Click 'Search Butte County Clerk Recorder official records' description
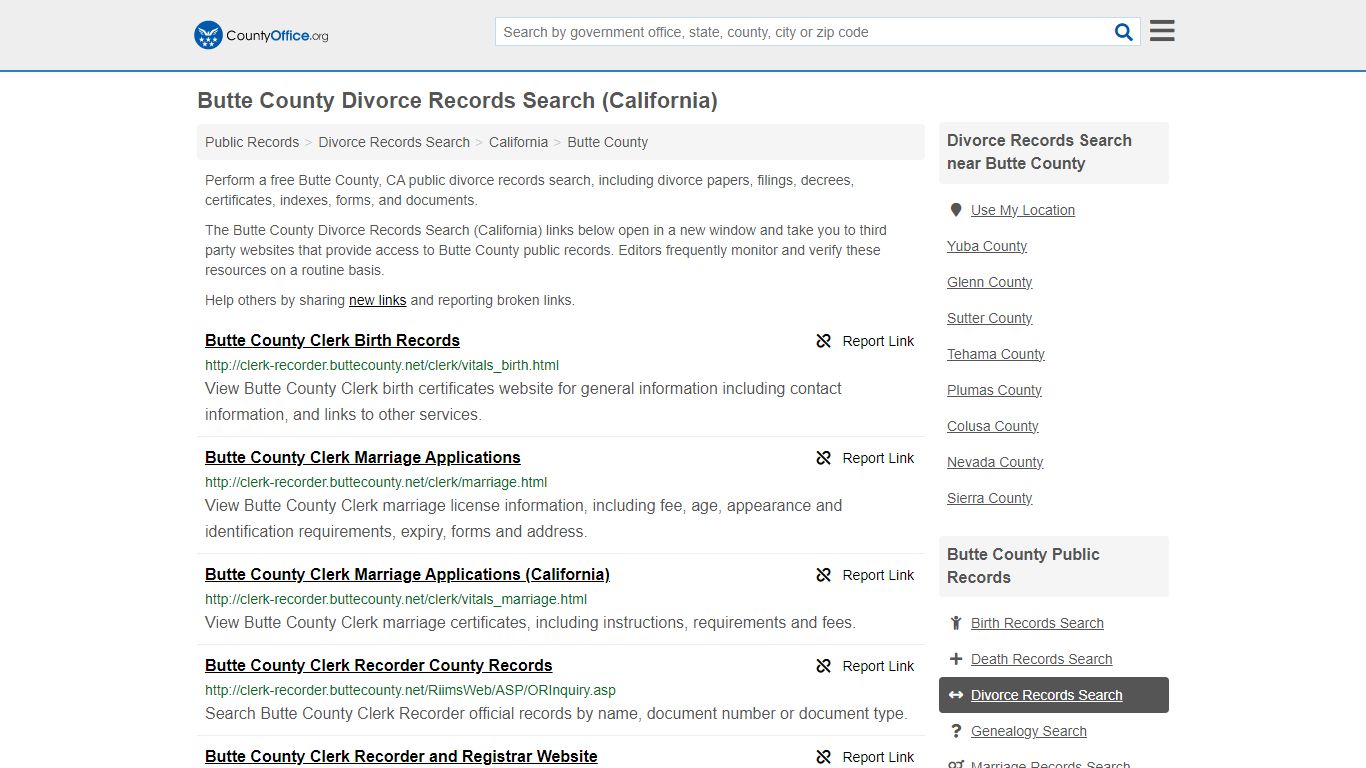 (x=556, y=713)
